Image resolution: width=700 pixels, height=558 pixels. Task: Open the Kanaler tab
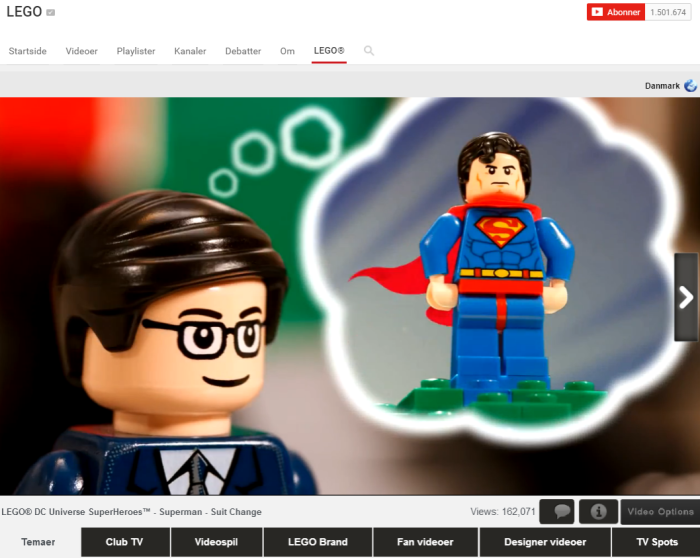(190, 51)
